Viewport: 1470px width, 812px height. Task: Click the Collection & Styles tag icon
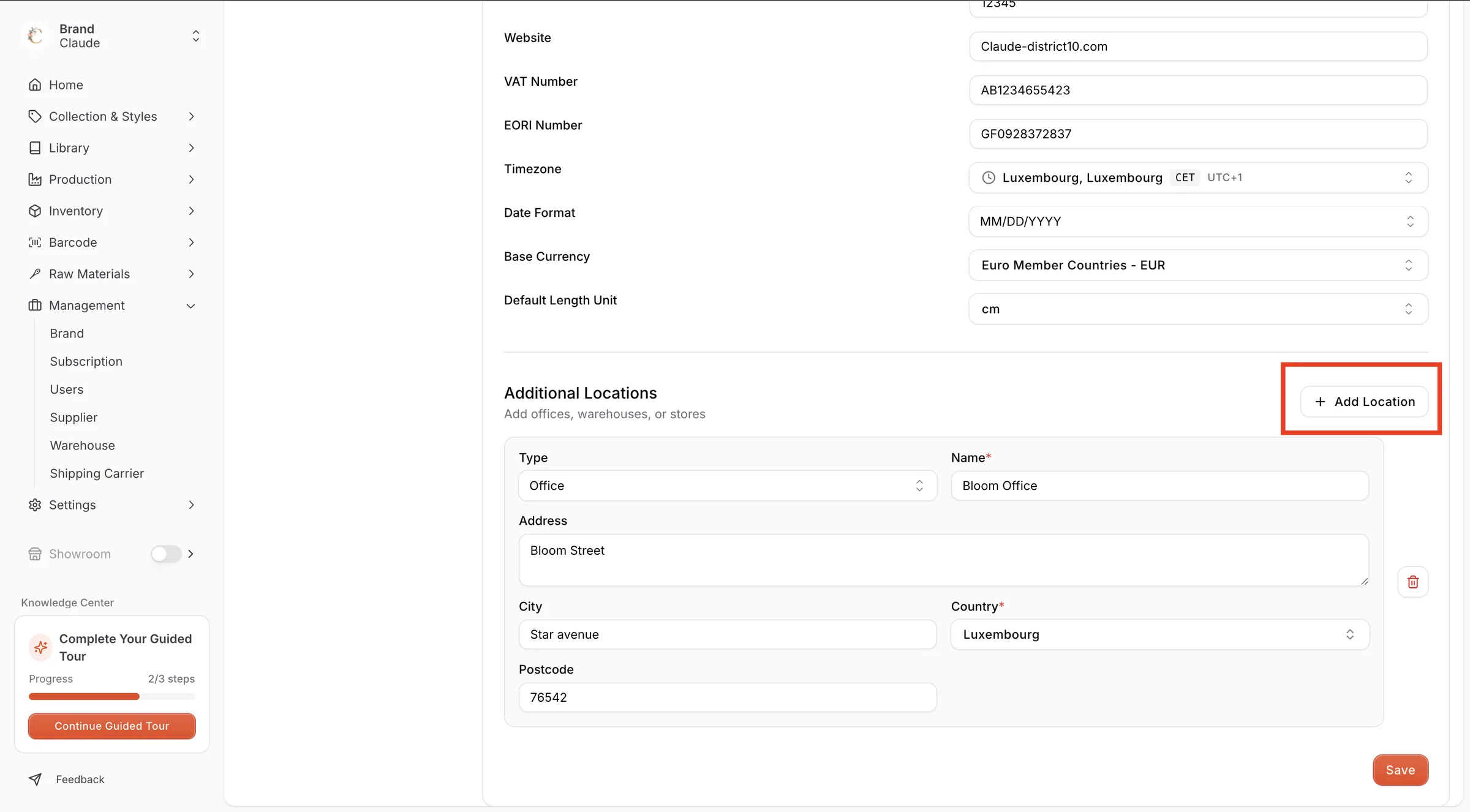35,116
